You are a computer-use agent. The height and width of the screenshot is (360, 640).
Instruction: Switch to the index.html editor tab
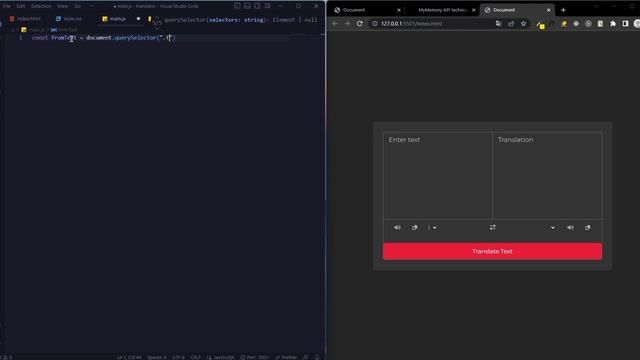click(25, 19)
